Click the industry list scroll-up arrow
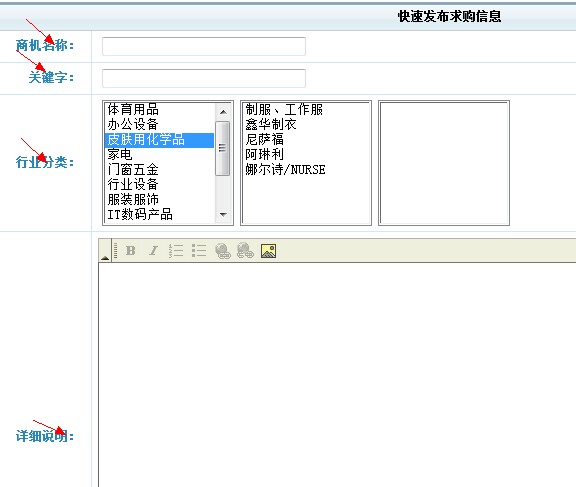Image resolution: width=576 pixels, height=487 pixels. (x=223, y=112)
